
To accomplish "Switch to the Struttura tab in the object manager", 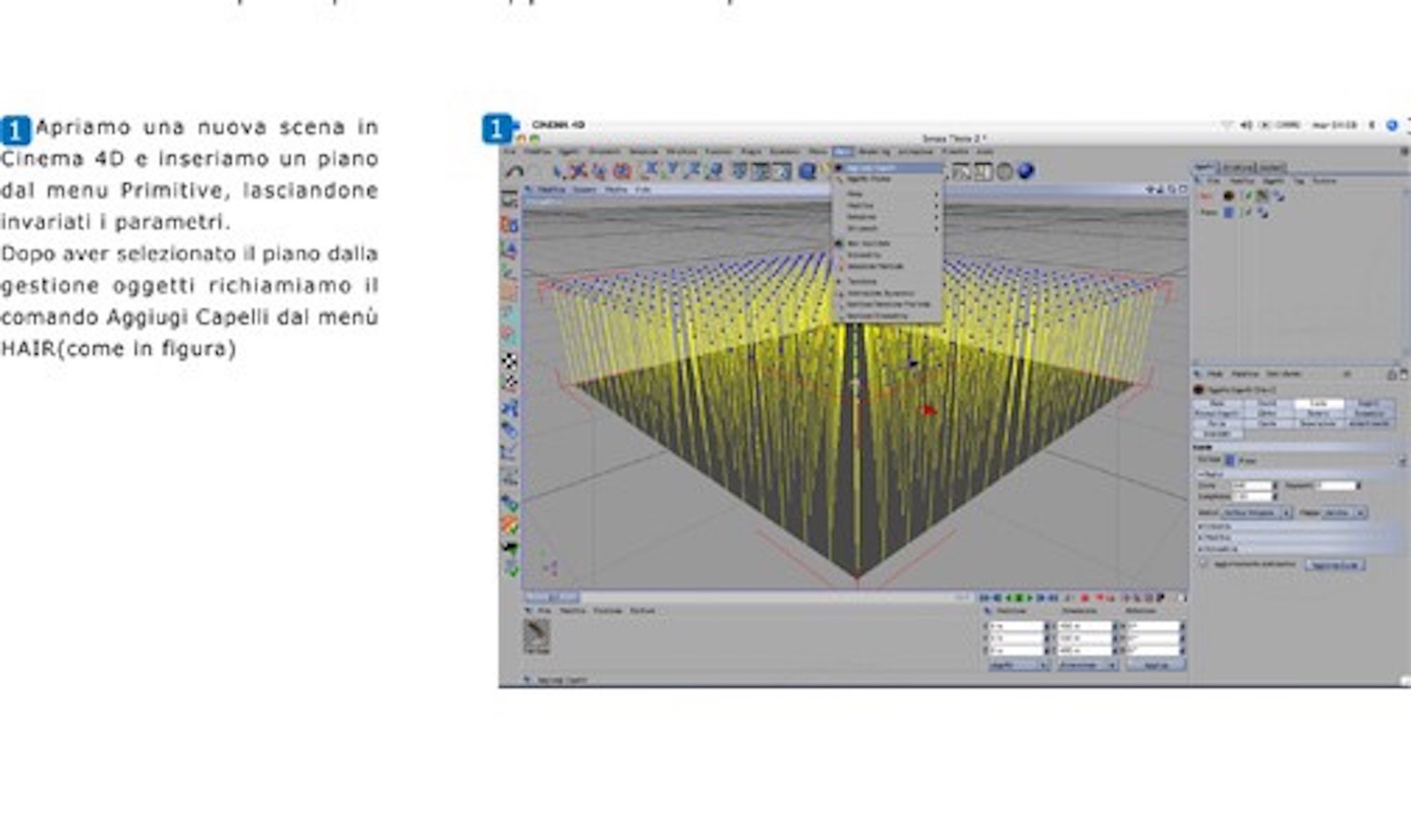I will pyautogui.click(x=1237, y=167).
